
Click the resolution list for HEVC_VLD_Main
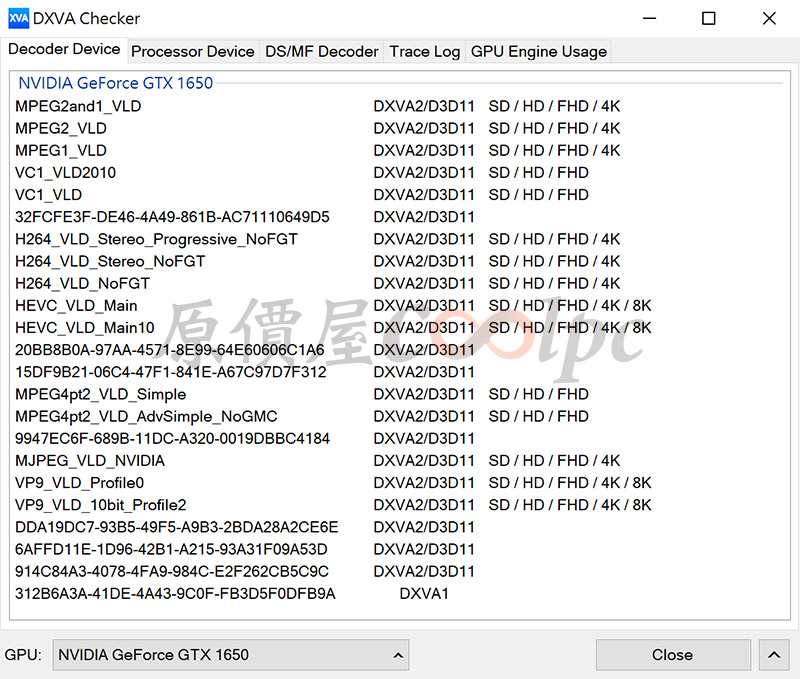pos(570,306)
